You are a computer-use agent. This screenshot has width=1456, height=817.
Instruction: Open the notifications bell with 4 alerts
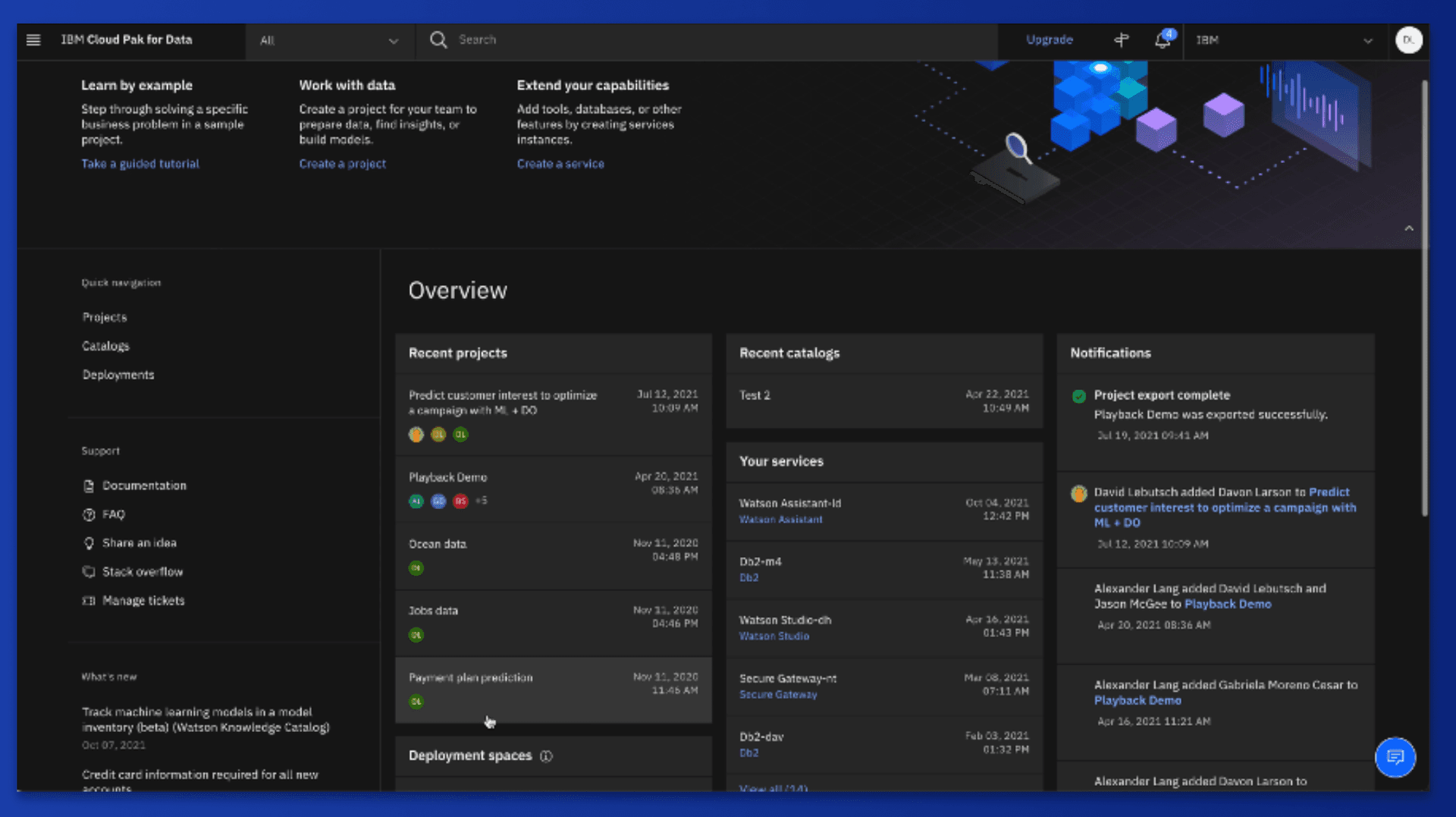point(1162,40)
